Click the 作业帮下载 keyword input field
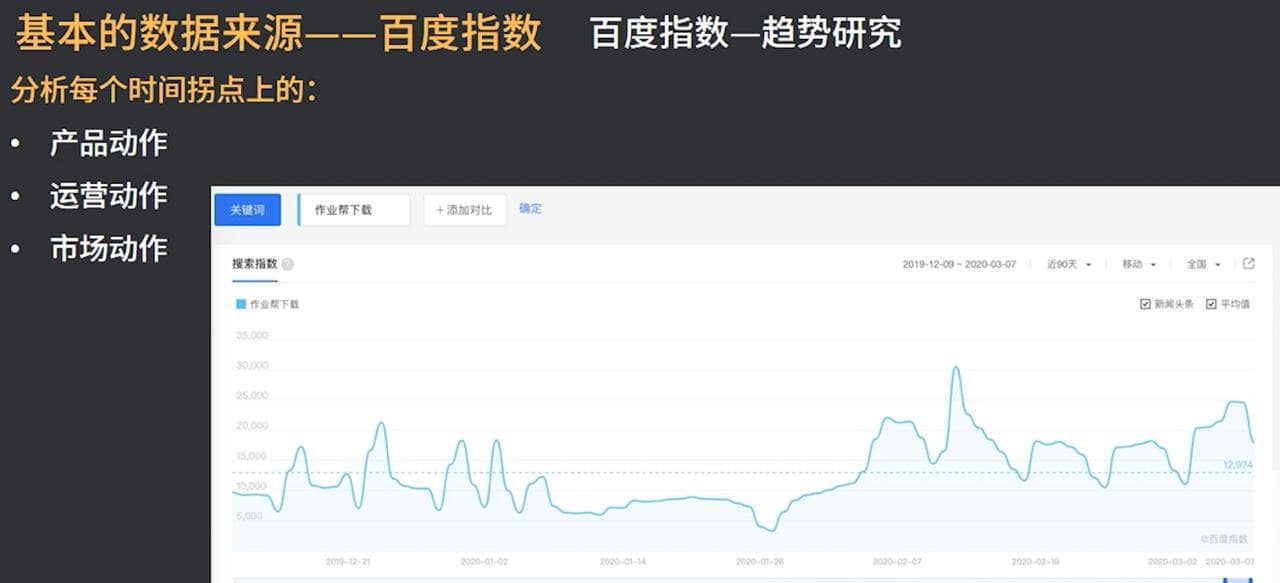Image resolution: width=1280 pixels, height=583 pixels. [x=354, y=210]
